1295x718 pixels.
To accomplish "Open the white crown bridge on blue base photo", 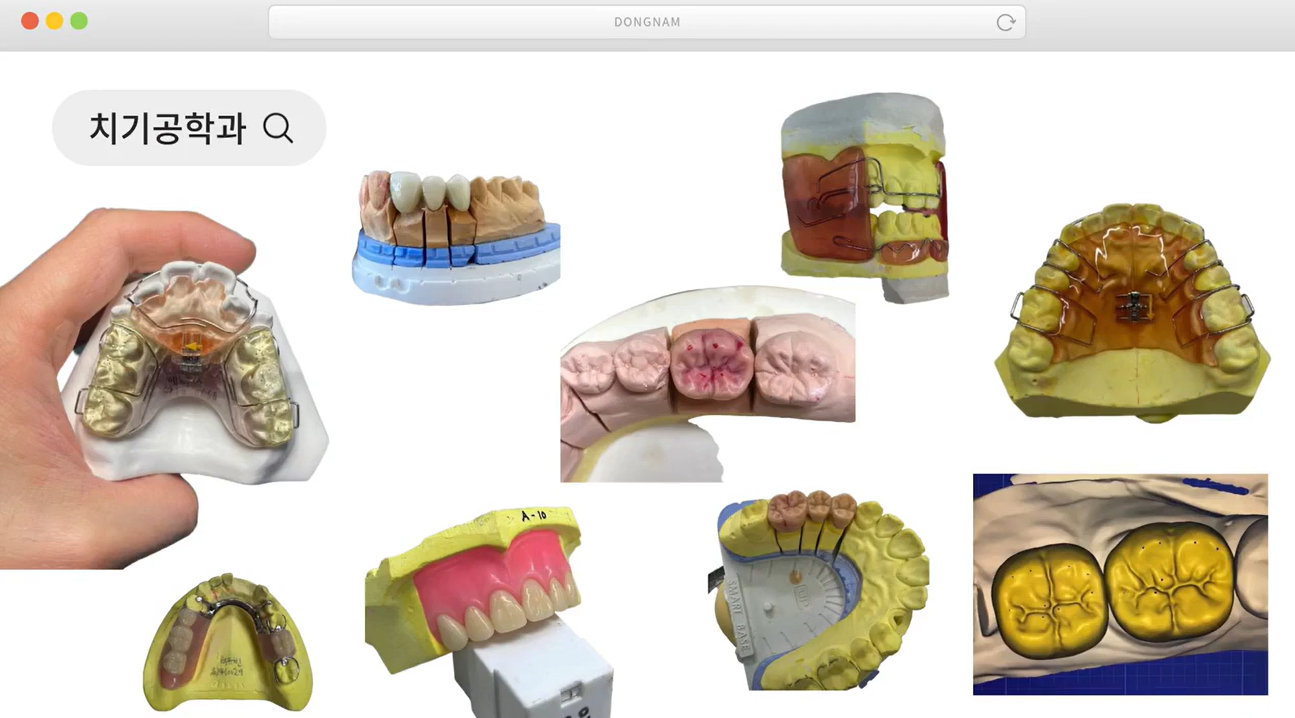I will click(x=456, y=236).
